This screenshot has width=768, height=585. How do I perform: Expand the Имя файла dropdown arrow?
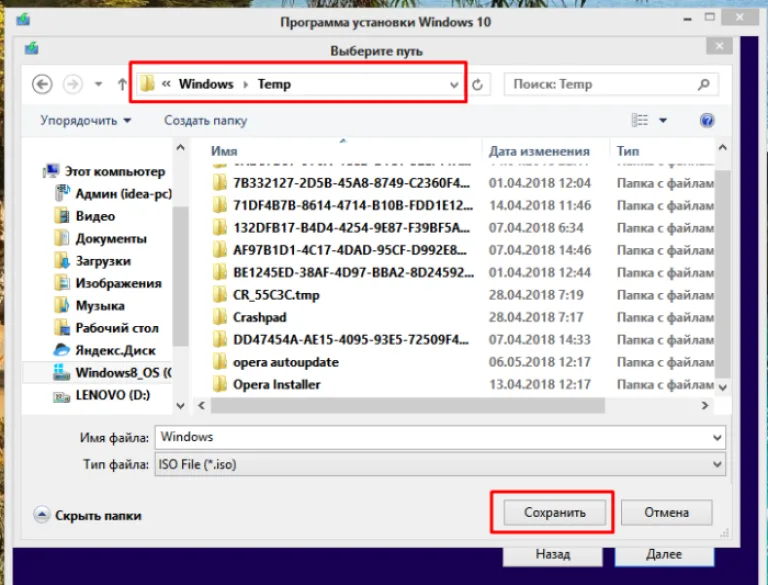717,438
